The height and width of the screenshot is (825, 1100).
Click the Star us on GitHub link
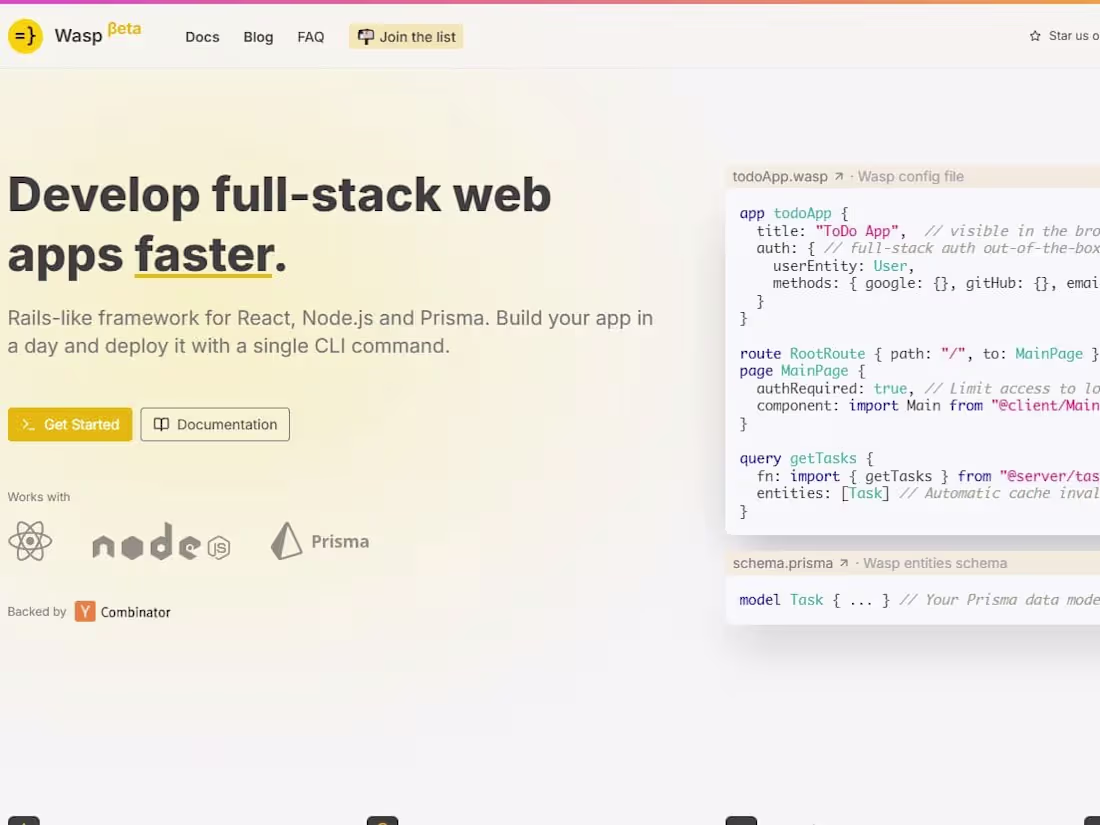[1070, 35]
